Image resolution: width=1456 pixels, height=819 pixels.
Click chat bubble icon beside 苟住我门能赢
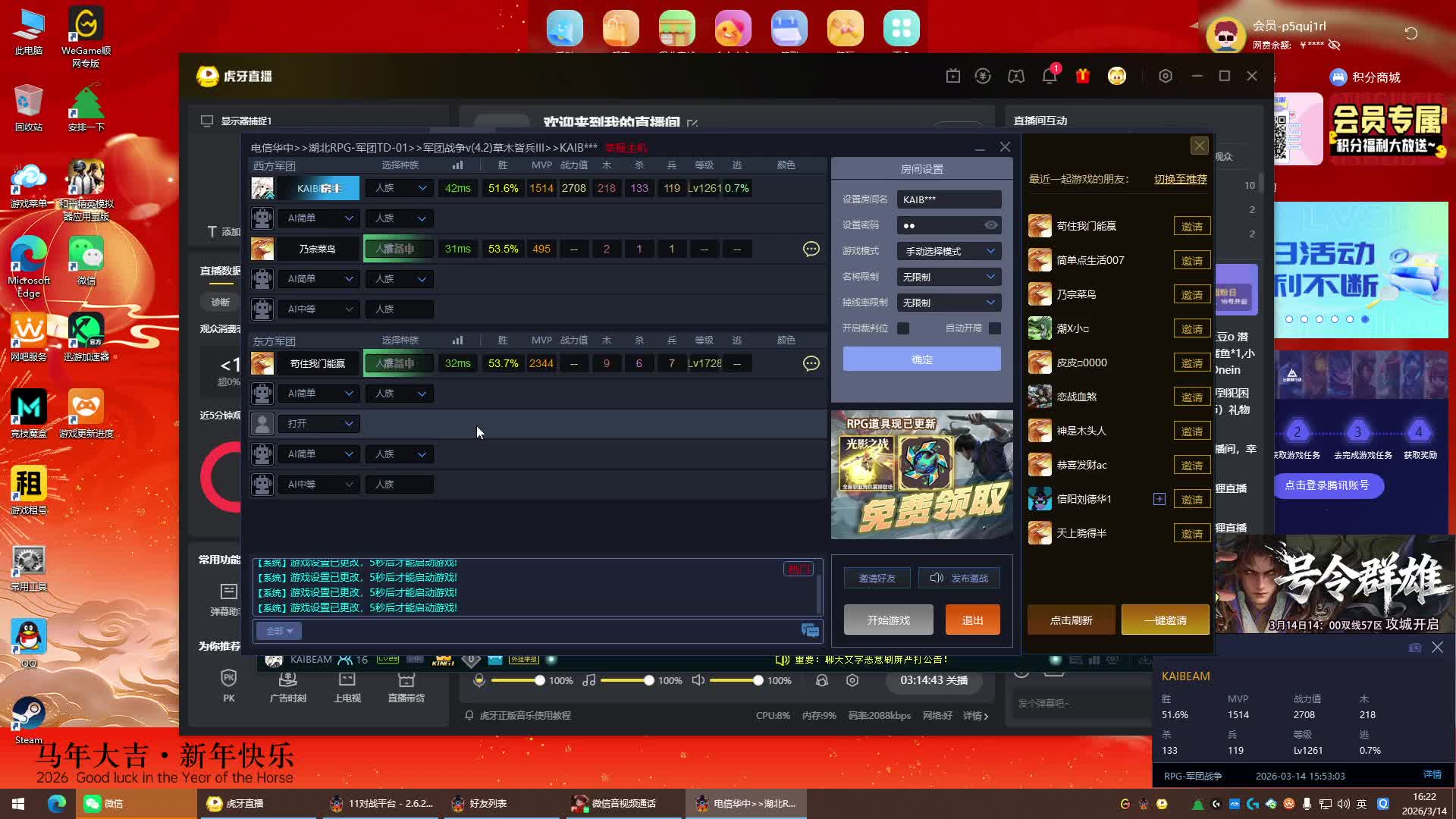811,363
